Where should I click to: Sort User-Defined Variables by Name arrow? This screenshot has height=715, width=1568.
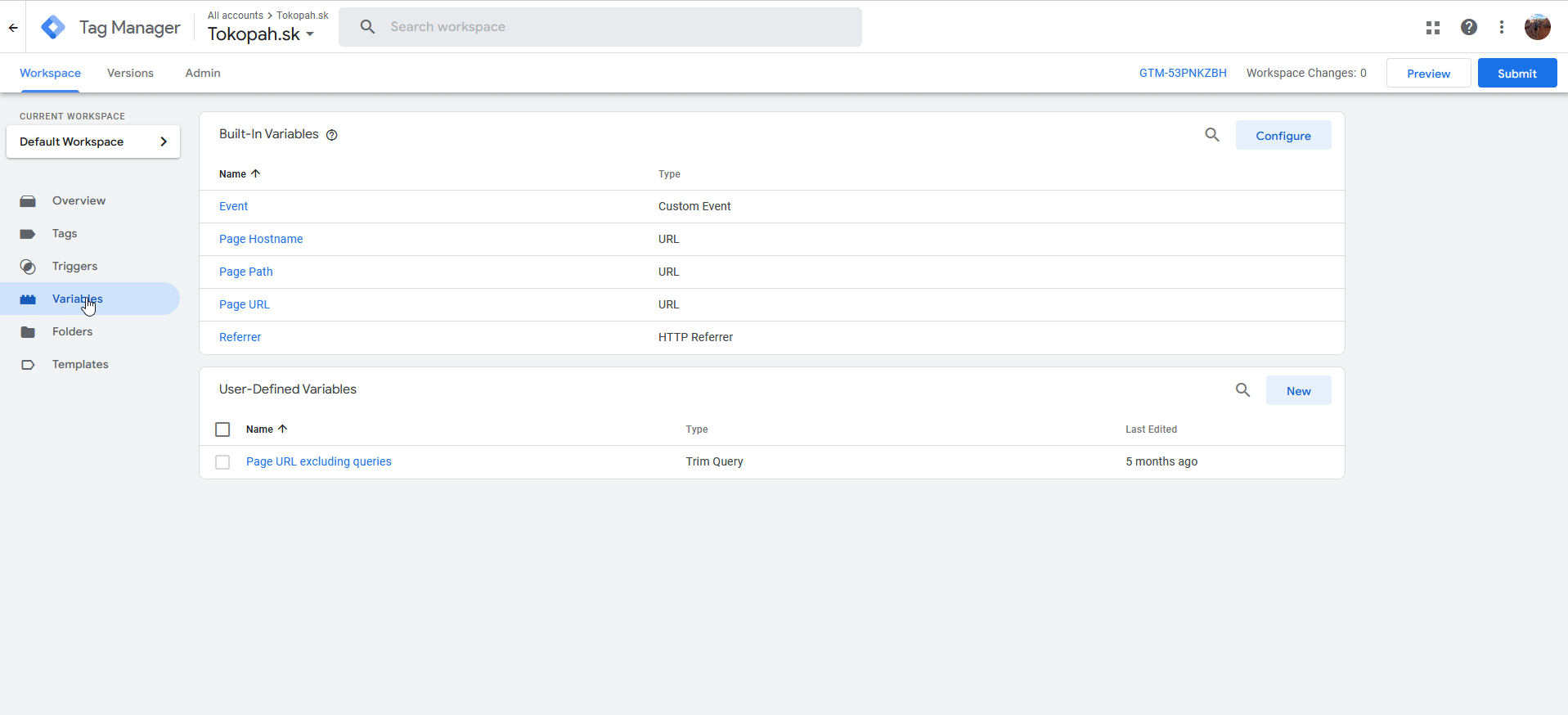pos(282,429)
